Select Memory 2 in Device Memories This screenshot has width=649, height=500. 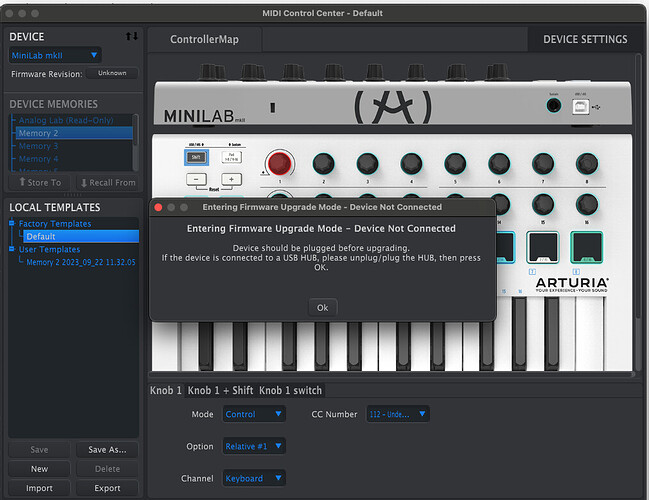tap(74, 133)
